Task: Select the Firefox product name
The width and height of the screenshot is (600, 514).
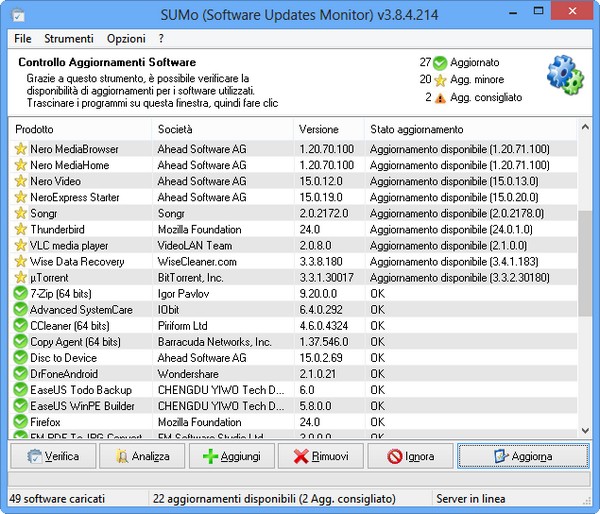Action: pos(45,422)
